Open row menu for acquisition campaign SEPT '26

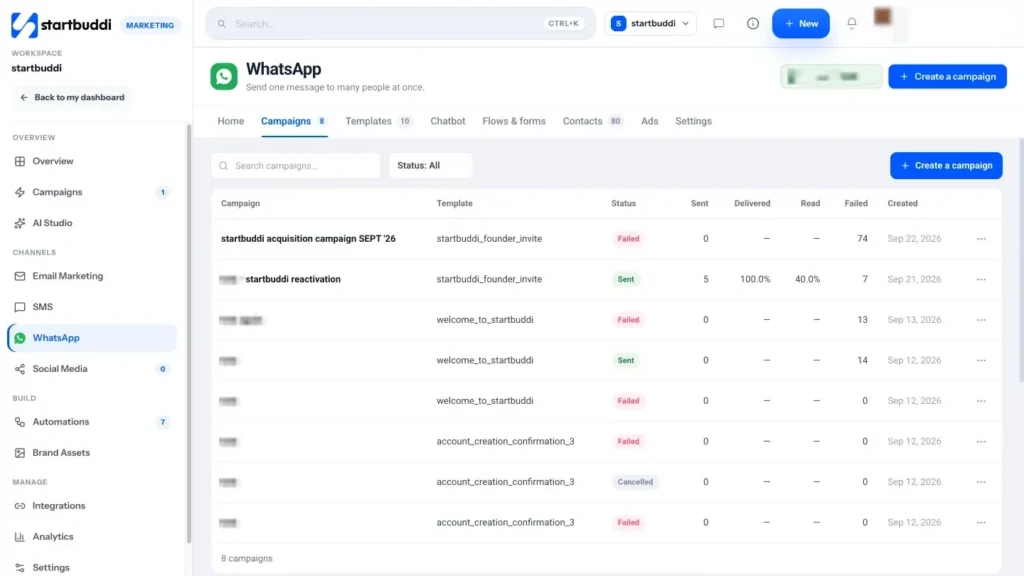point(981,239)
